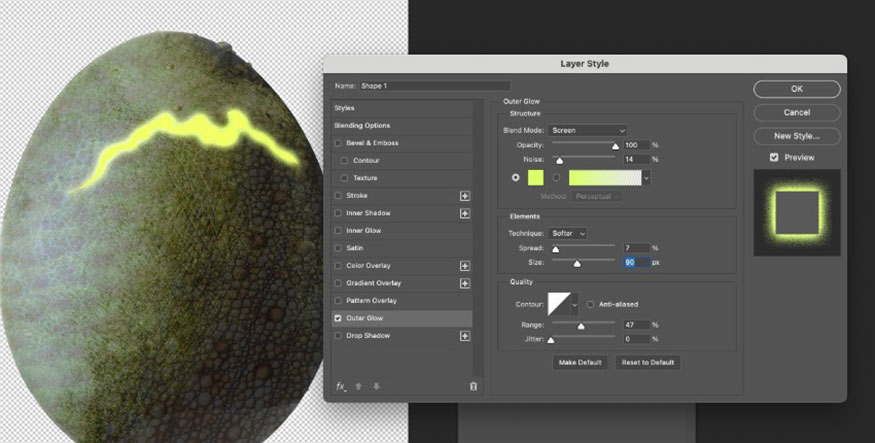Click the plus icon beside Drop Shadow
Image resolution: width=875 pixels, height=443 pixels.
pos(465,336)
